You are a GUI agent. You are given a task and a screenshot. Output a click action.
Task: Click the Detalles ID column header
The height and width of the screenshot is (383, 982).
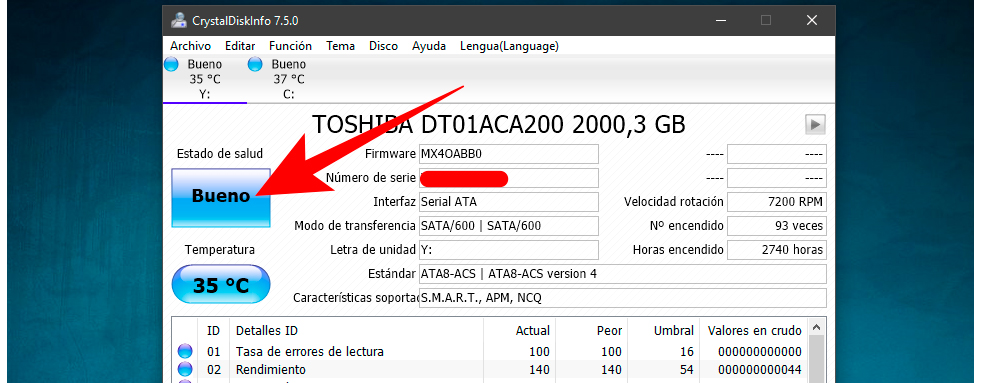click(x=357, y=330)
